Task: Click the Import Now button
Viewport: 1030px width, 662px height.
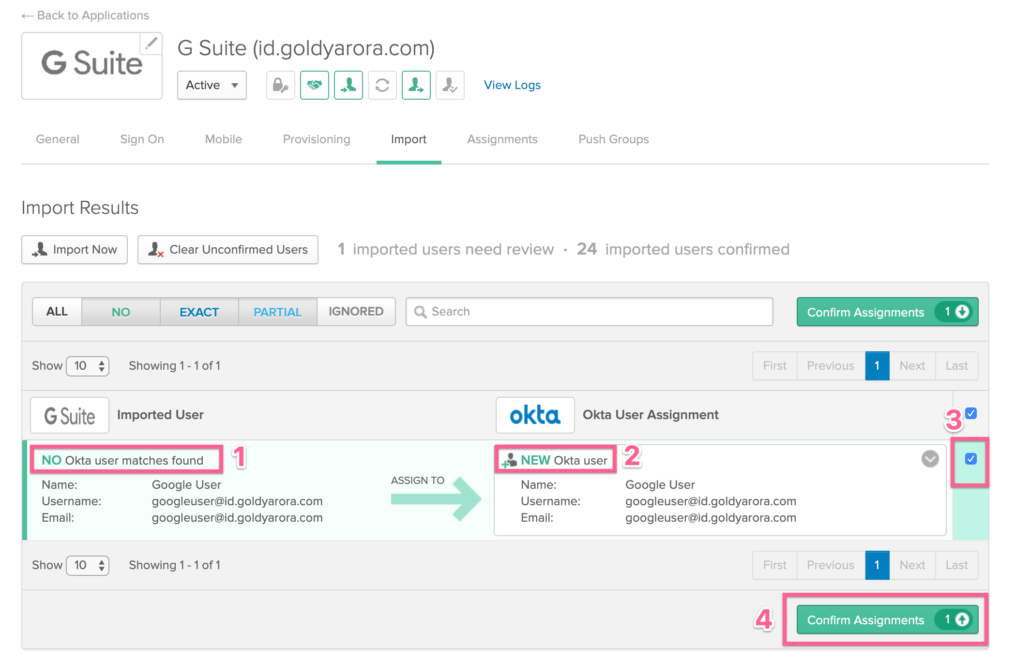Action: click(75, 250)
